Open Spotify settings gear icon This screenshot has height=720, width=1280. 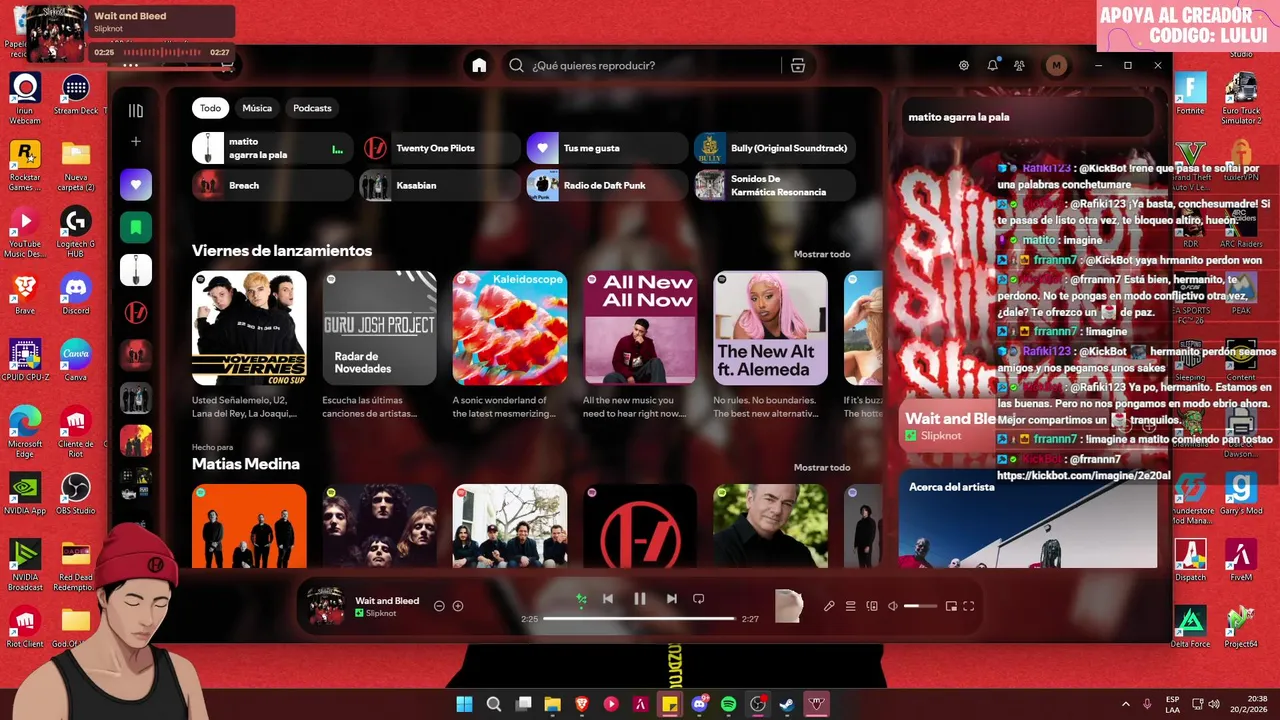964,65
